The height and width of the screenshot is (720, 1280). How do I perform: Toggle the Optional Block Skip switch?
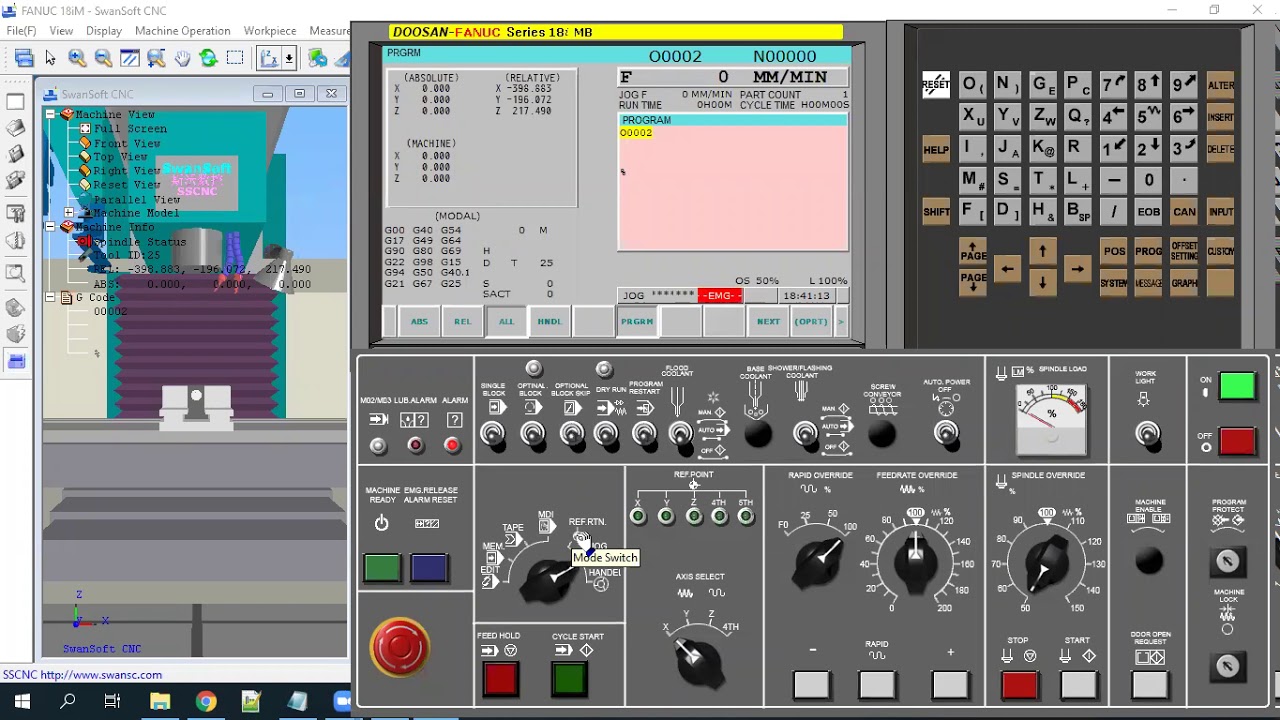(571, 434)
